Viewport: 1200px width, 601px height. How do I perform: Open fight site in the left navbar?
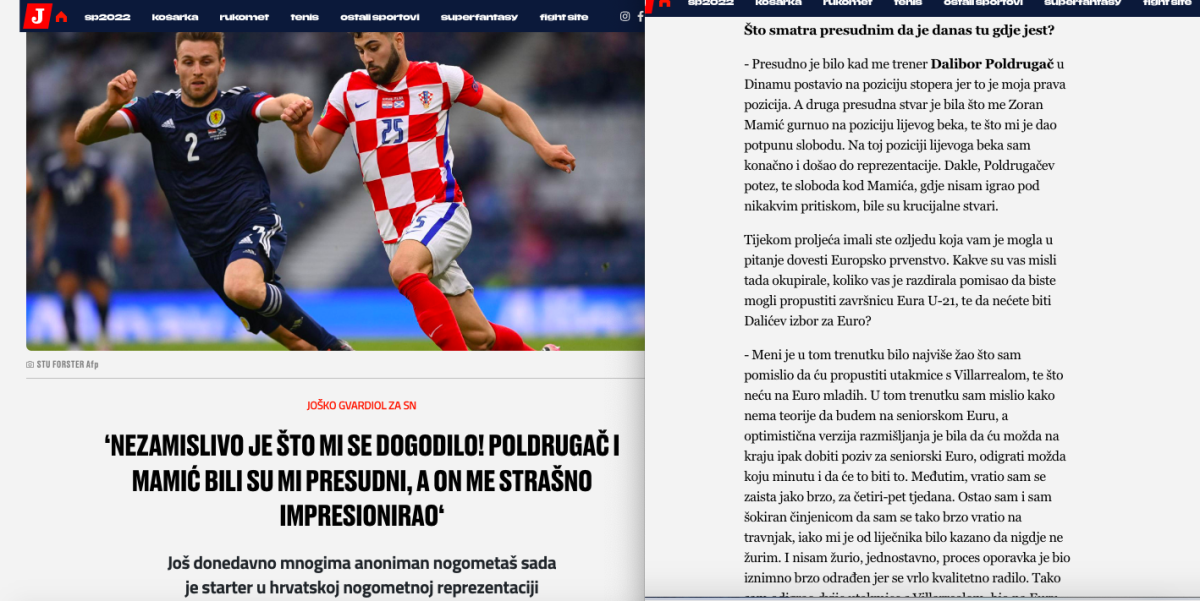pos(564,17)
